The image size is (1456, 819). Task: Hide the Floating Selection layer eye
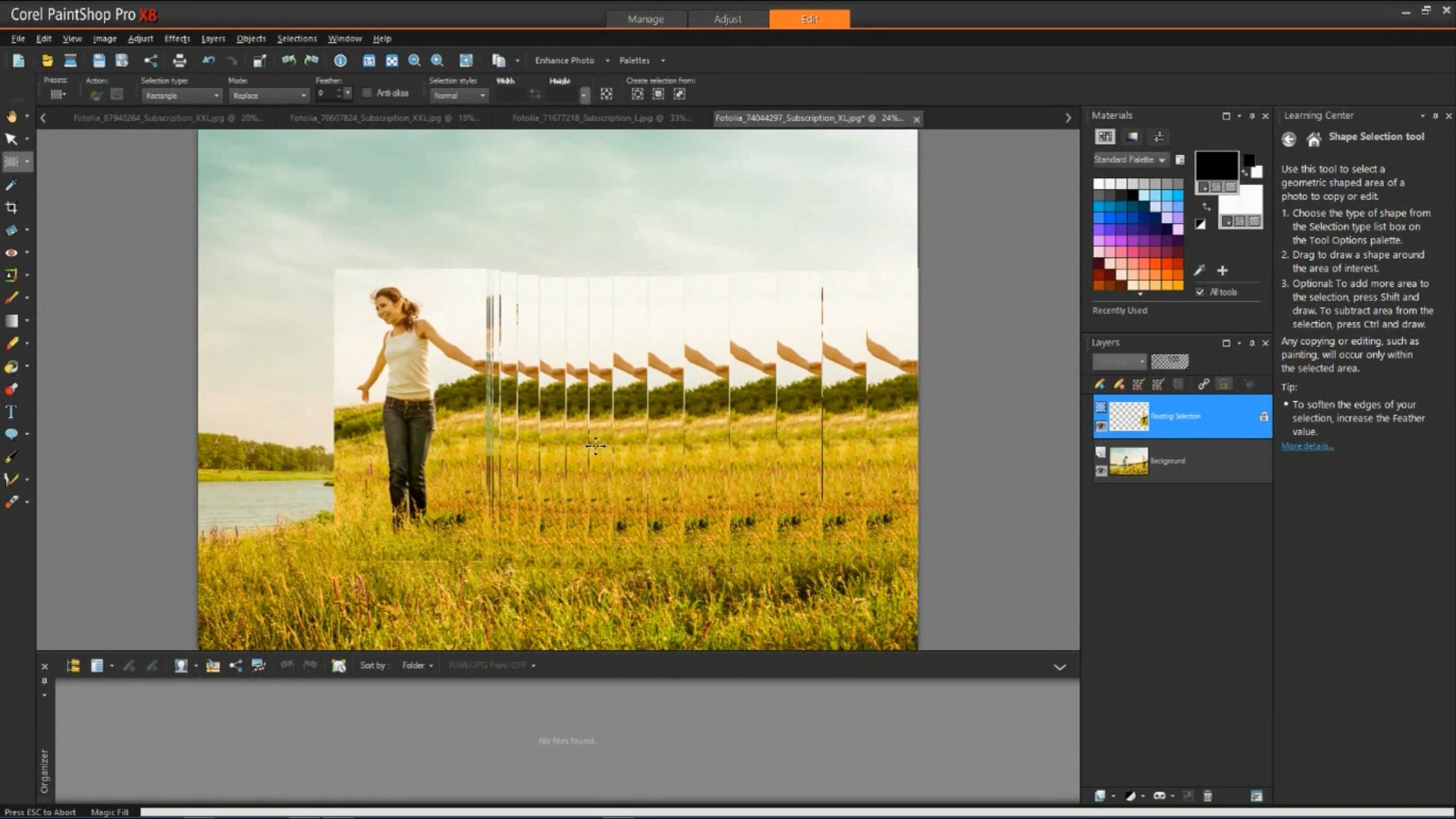click(1100, 426)
